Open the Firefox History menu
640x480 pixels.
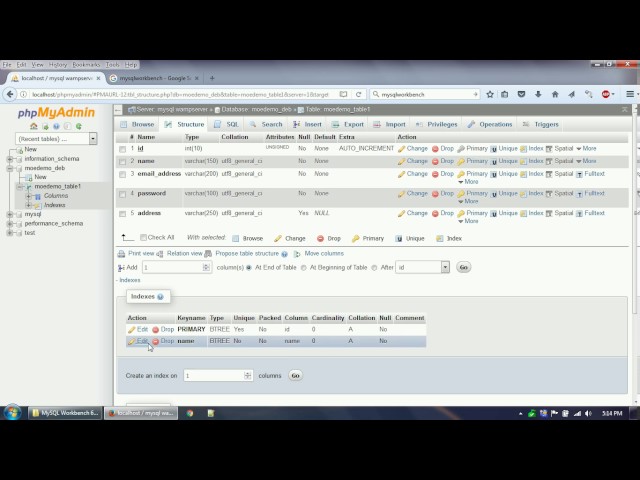tap(58, 64)
